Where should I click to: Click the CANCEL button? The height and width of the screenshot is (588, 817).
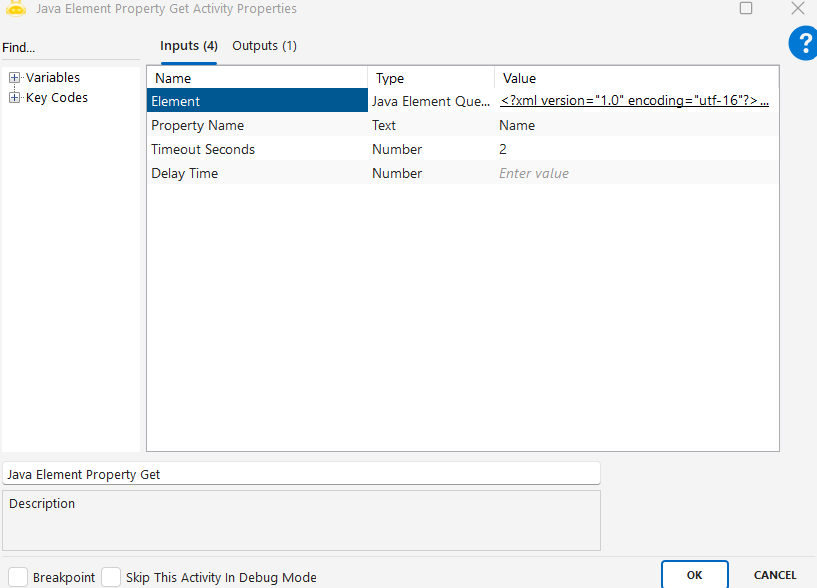point(775,575)
